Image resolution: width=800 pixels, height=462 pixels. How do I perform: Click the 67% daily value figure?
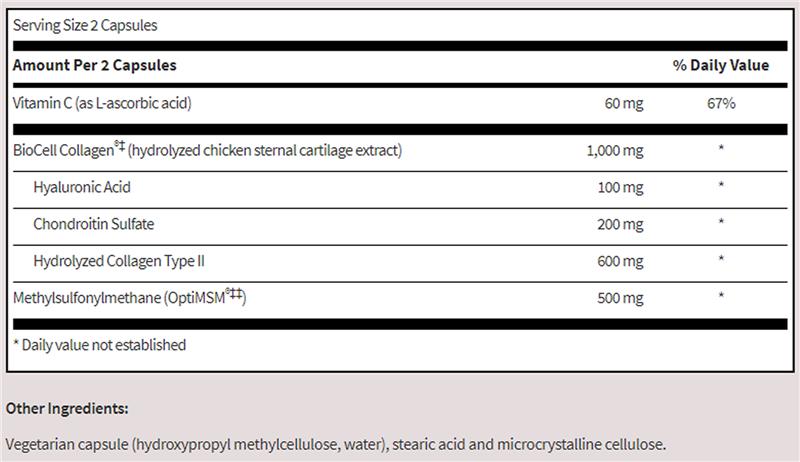pyautogui.click(x=720, y=104)
